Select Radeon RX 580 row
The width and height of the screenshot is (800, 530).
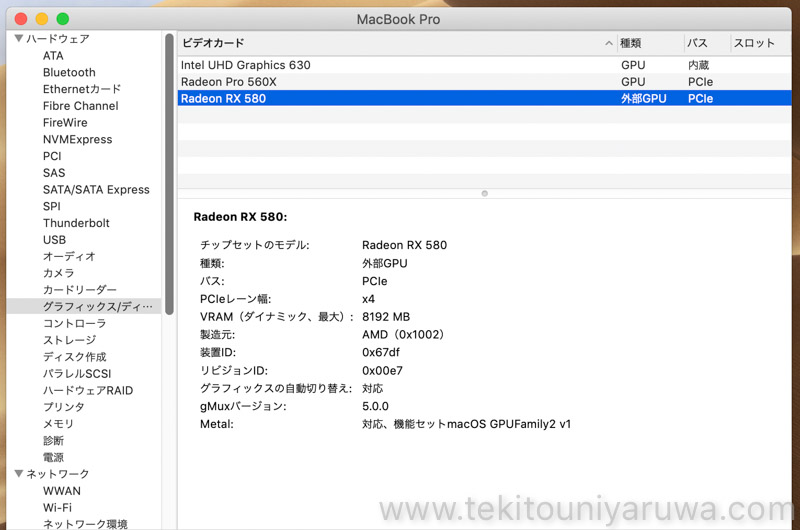click(485, 98)
